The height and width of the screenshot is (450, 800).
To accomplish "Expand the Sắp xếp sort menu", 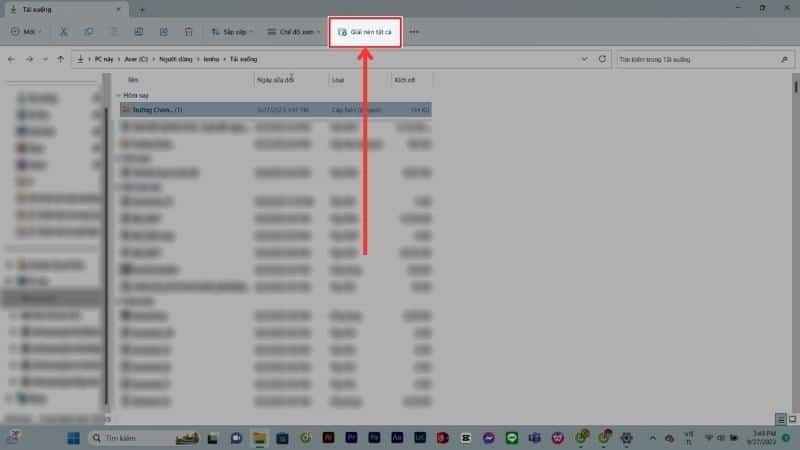I will [234, 32].
